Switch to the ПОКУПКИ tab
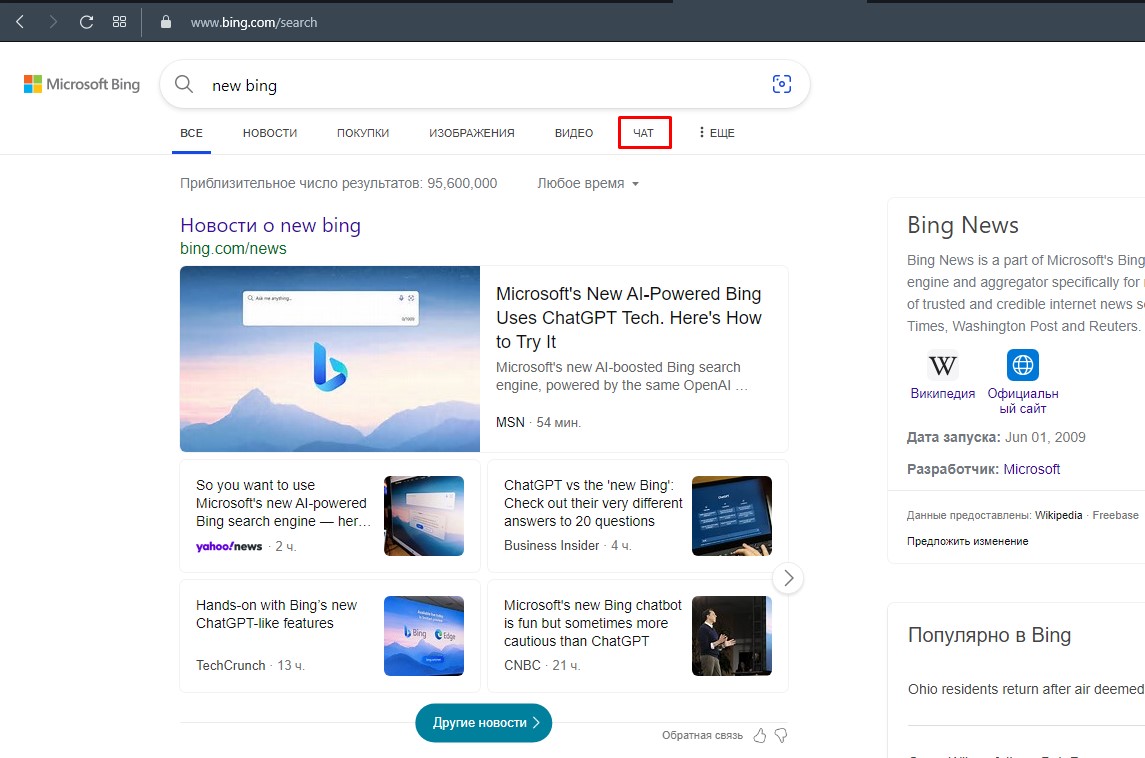The height and width of the screenshot is (758, 1145). click(363, 133)
